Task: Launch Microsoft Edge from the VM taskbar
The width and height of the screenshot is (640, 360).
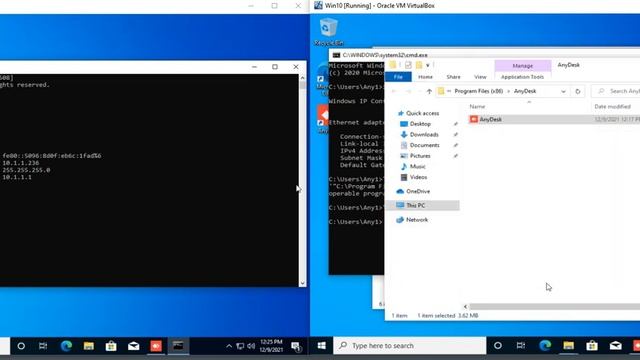Action: click(x=545, y=346)
